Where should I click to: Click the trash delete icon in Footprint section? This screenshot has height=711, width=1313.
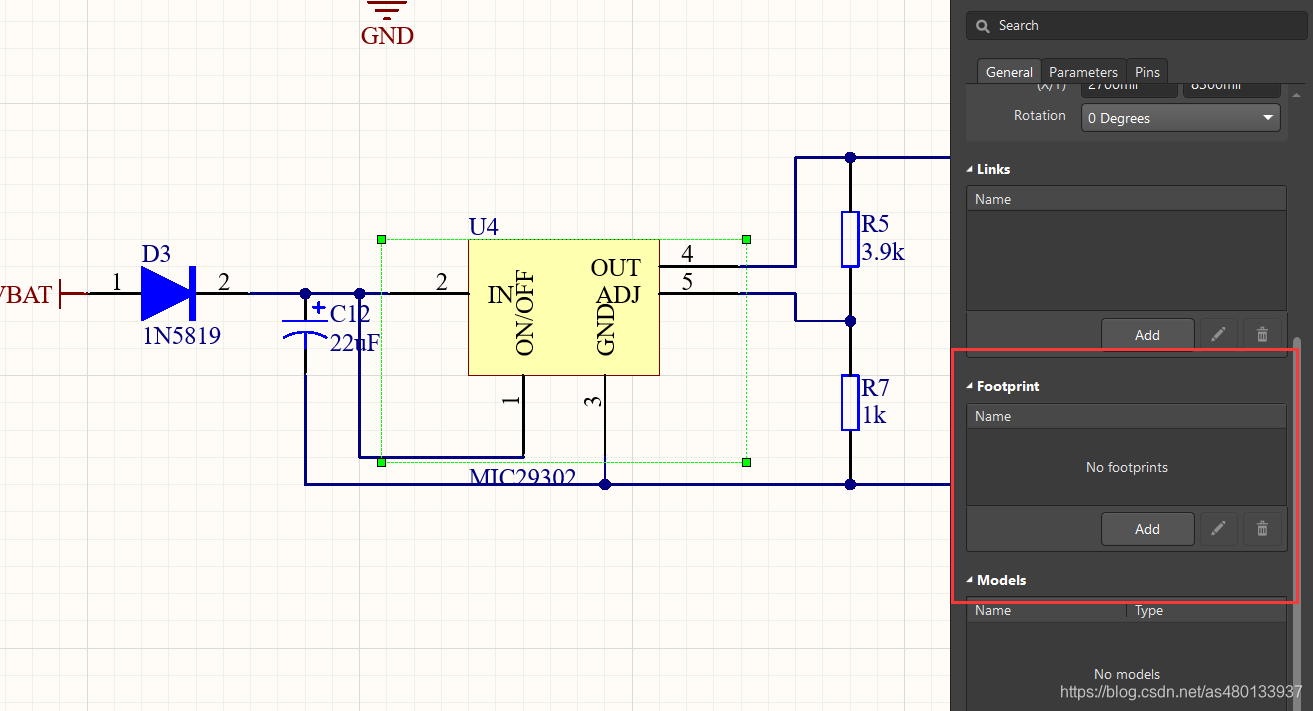[1262, 529]
